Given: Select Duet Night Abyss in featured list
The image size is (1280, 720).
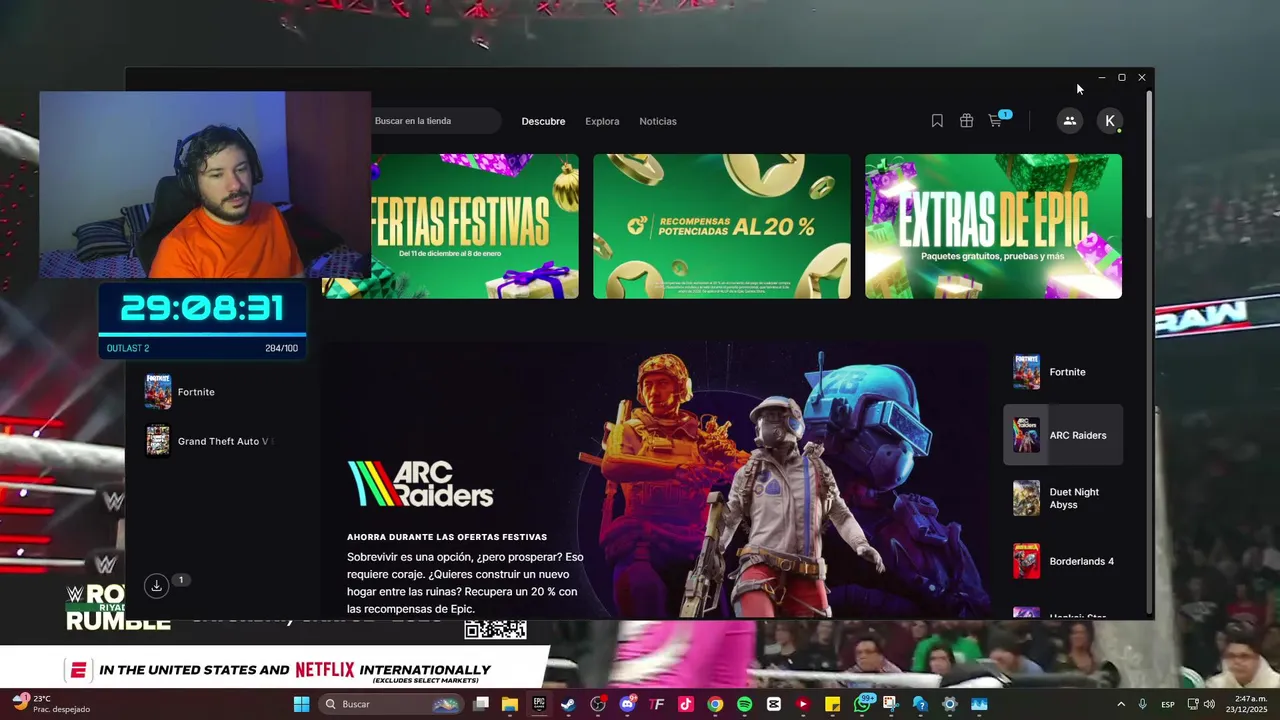Looking at the screenshot, I should pos(1062,498).
